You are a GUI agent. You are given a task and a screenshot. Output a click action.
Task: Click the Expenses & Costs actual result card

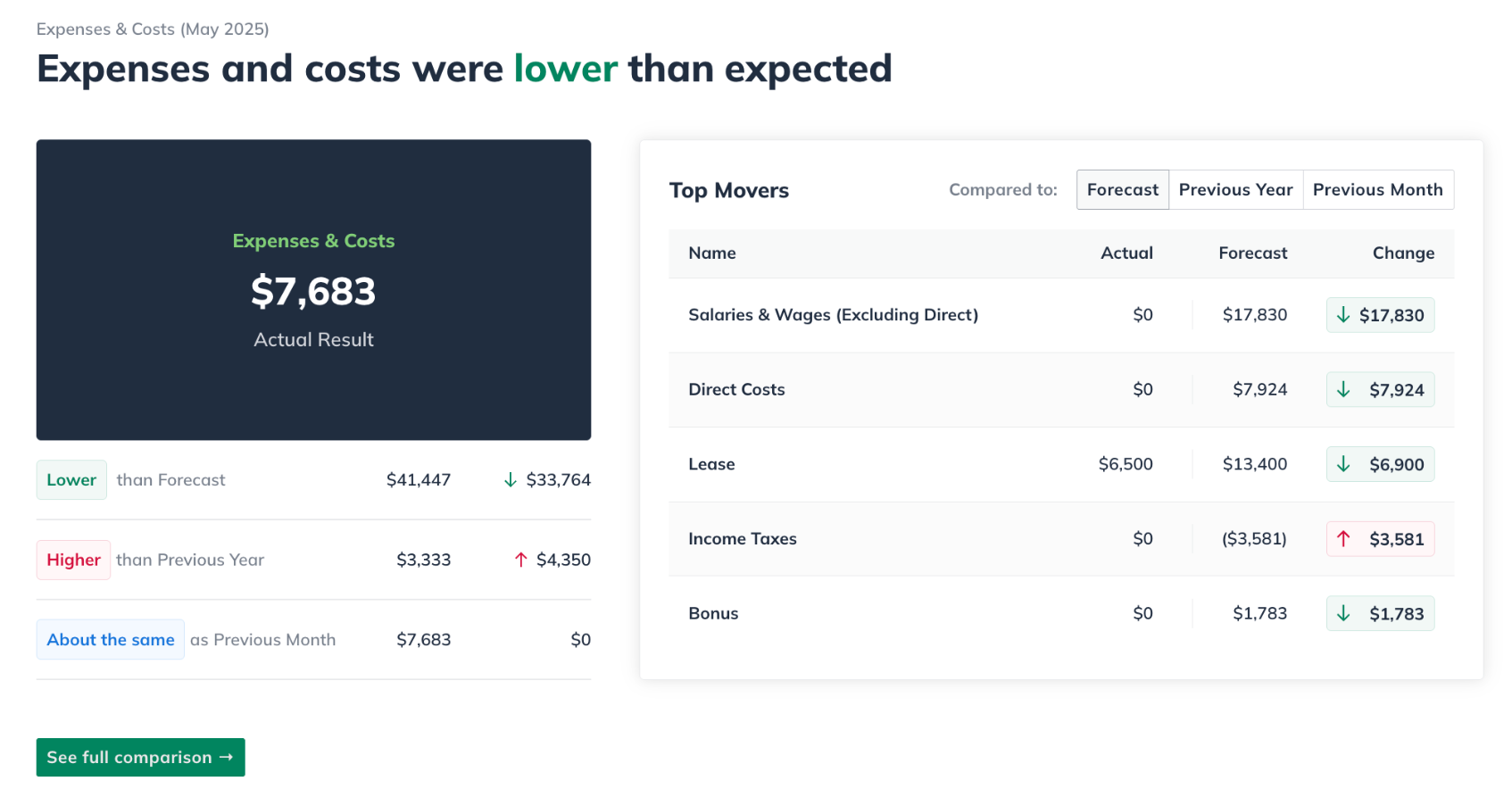tap(313, 289)
